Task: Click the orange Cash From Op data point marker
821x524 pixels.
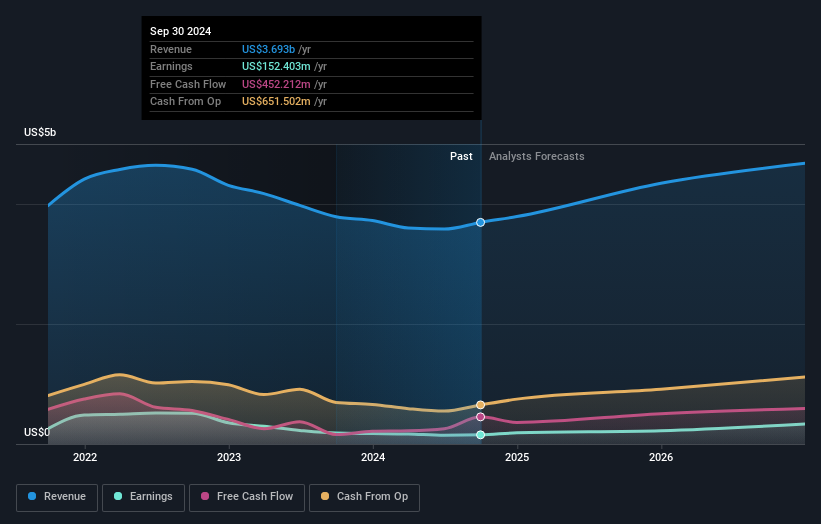Action: (x=480, y=405)
